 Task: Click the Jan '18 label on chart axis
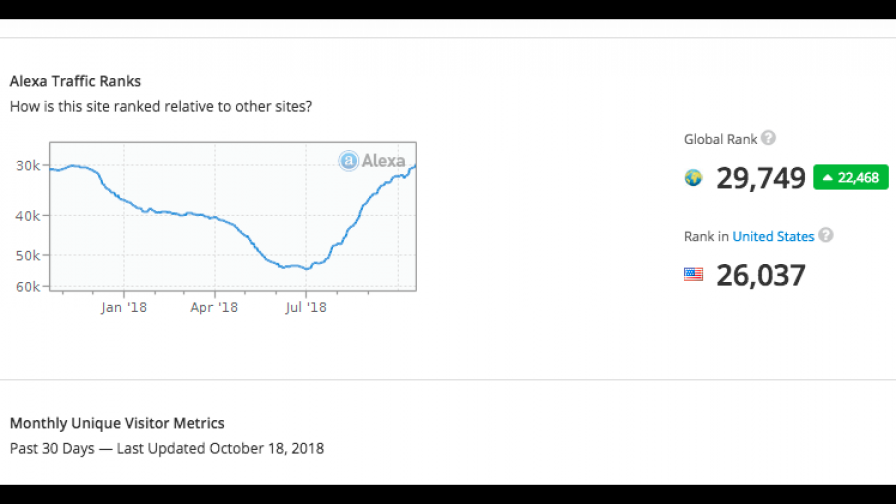point(124,308)
